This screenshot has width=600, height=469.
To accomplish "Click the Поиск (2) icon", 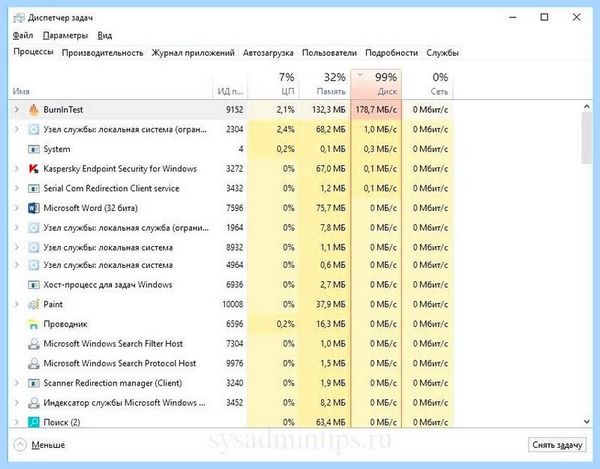I will click(34, 422).
